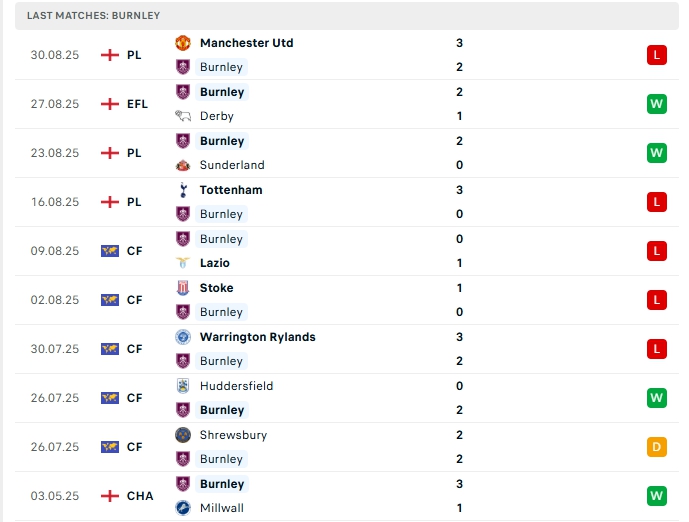689x522 pixels.
Task: Click the Huddersfield club crest icon
Action: click(183, 386)
